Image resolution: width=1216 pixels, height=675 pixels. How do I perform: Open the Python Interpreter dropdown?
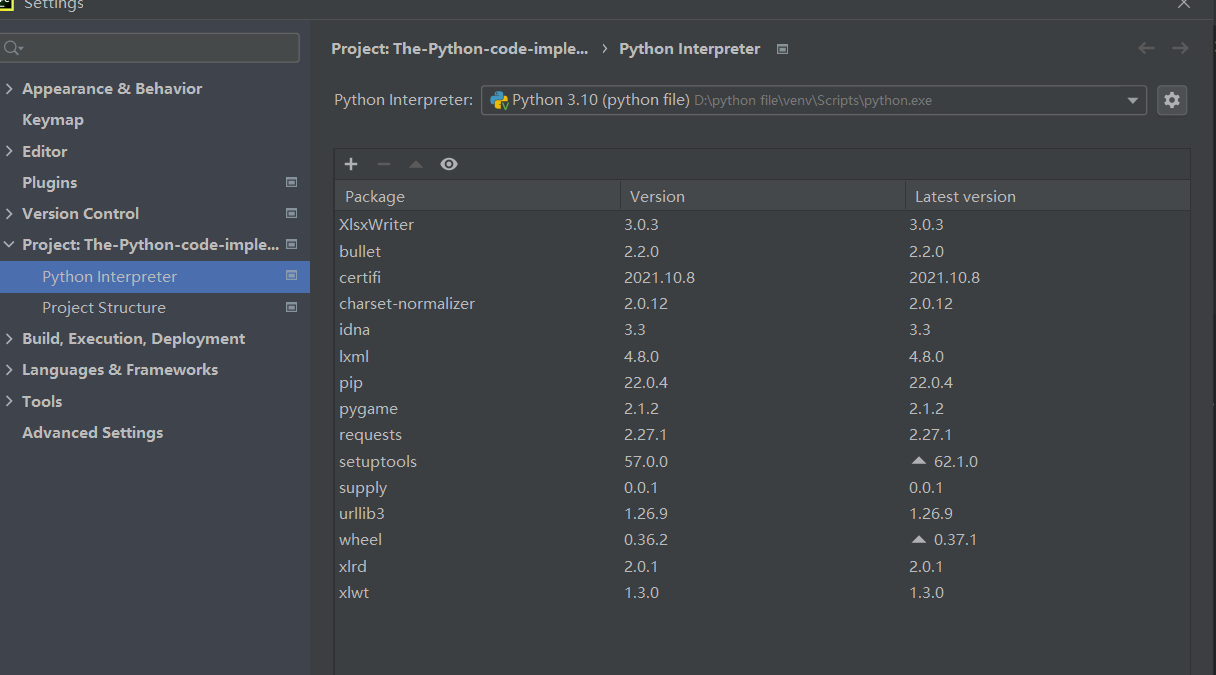tap(1132, 100)
